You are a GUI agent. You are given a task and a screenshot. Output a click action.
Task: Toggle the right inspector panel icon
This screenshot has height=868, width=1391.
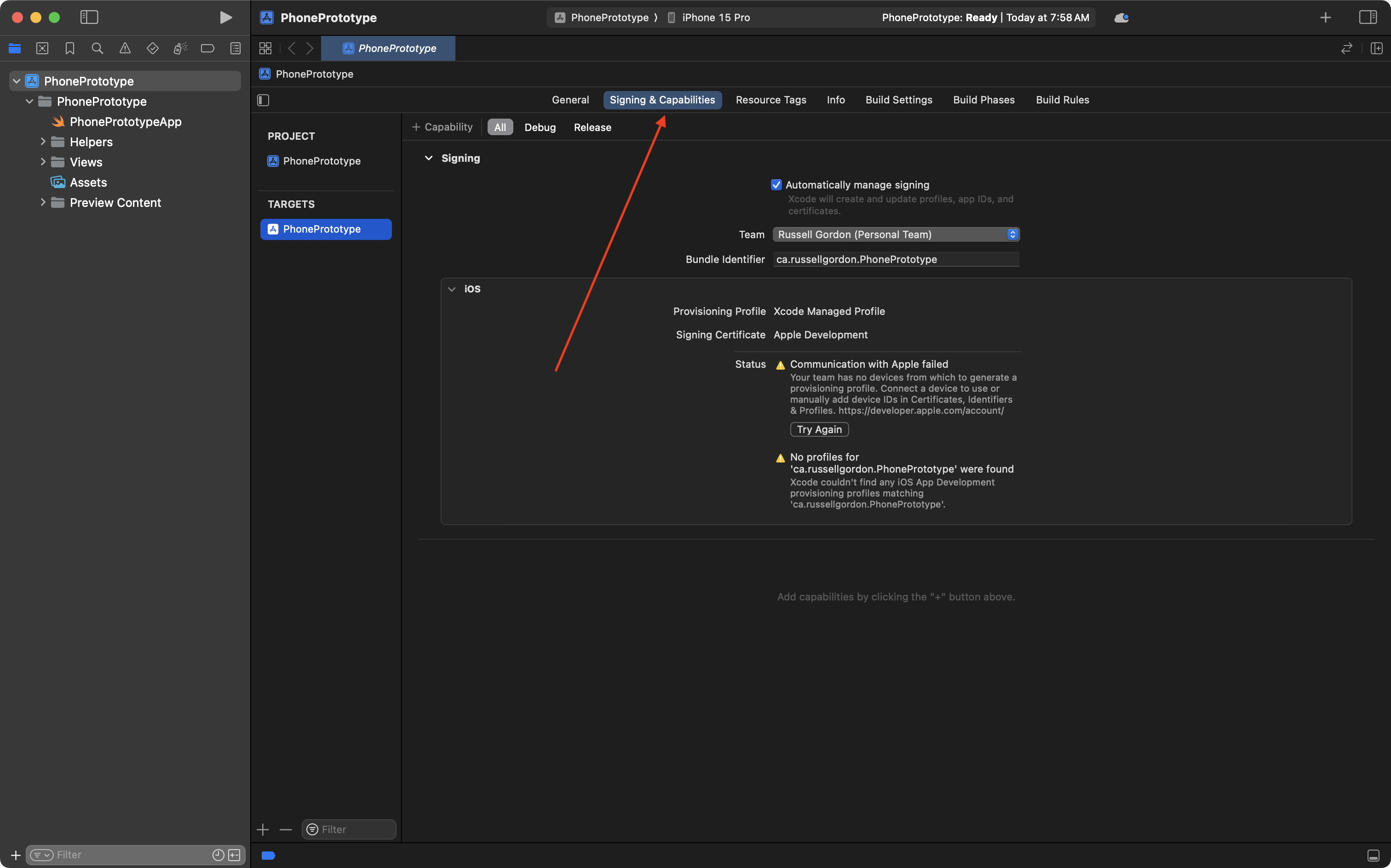tap(1368, 17)
